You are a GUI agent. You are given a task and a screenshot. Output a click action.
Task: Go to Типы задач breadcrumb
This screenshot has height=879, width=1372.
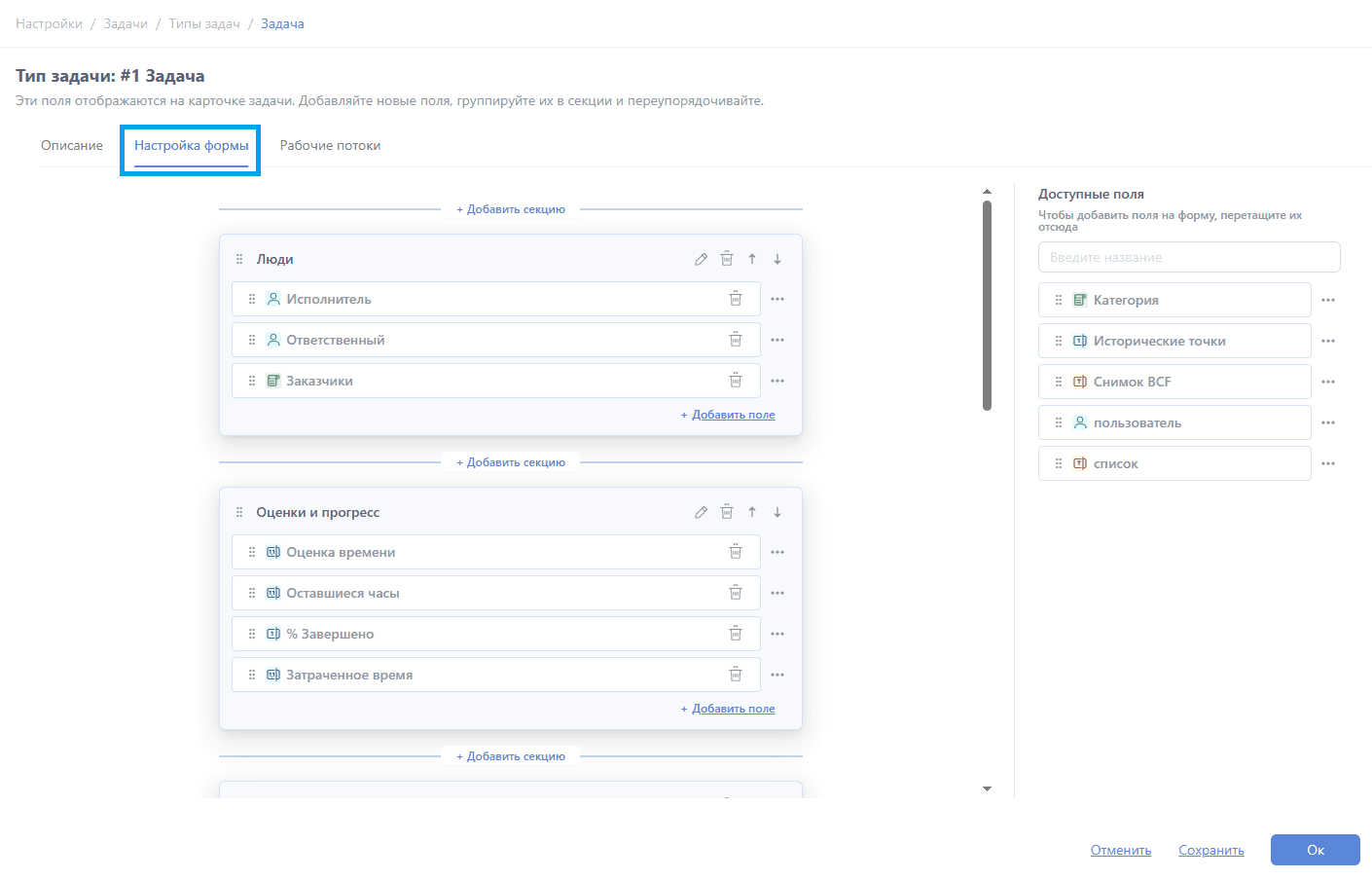(204, 23)
